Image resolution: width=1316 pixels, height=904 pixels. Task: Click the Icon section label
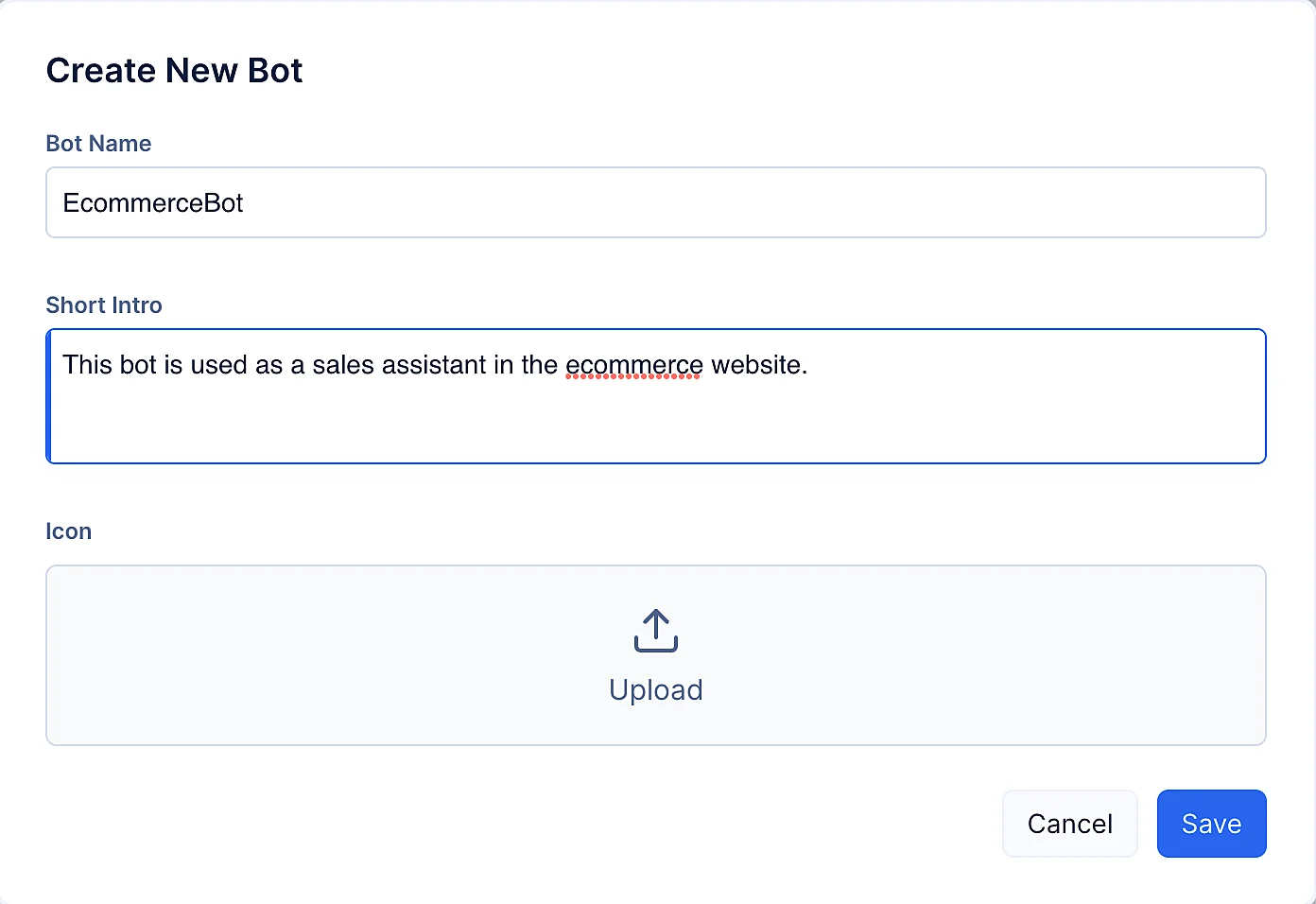point(68,531)
